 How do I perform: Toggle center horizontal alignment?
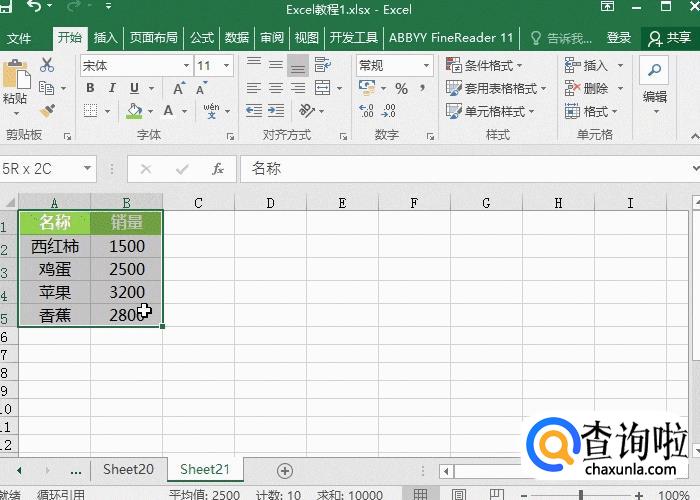pyautogui.click(x=275, y=88)
